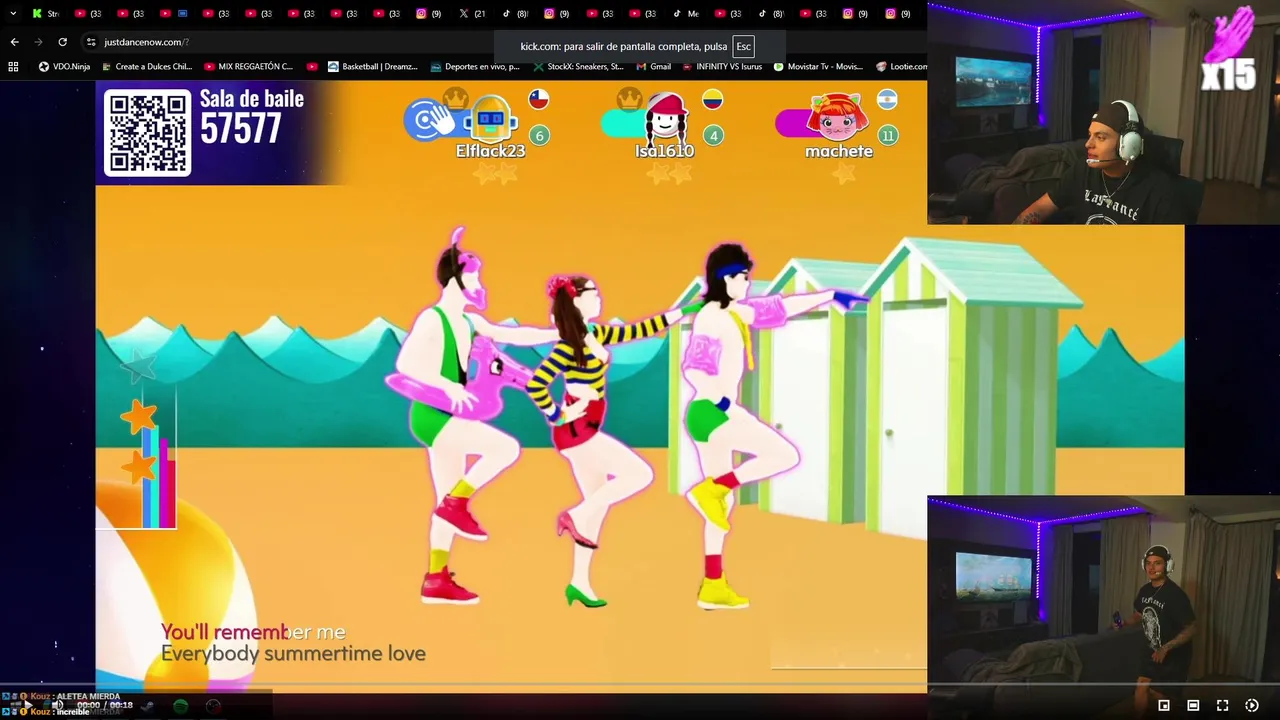
Task: Click the Colombia flag next to Isa1610
Action: pos(712,99)
